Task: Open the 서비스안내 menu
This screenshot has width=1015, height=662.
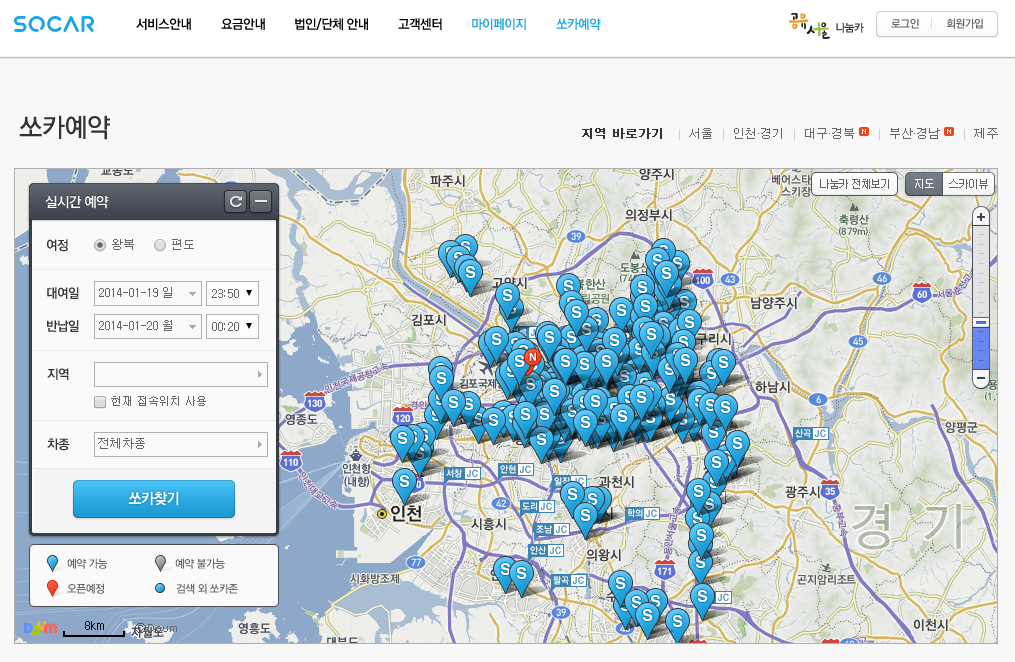Action: pos(164,24)
